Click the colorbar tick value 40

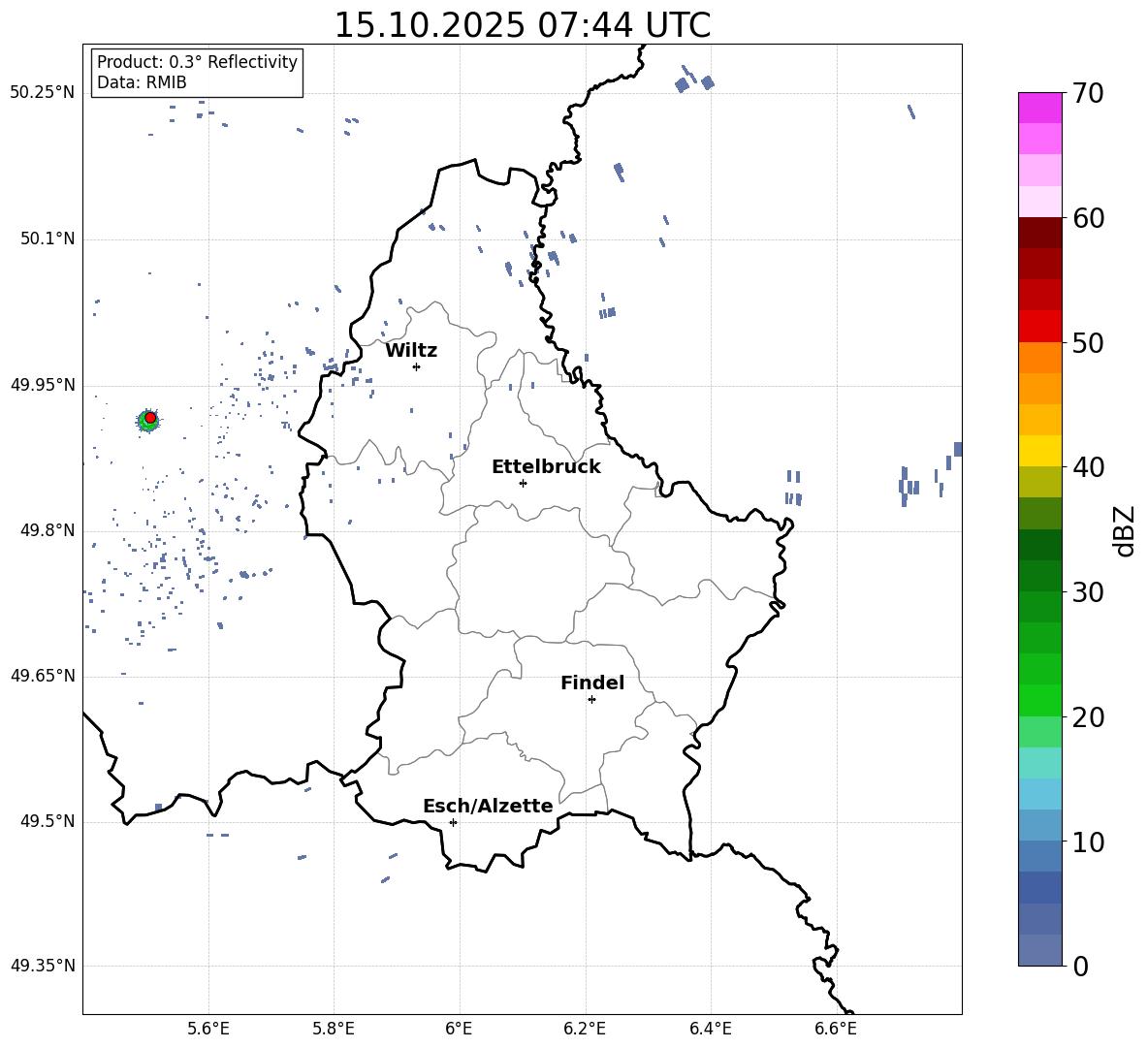(1088, 467)
